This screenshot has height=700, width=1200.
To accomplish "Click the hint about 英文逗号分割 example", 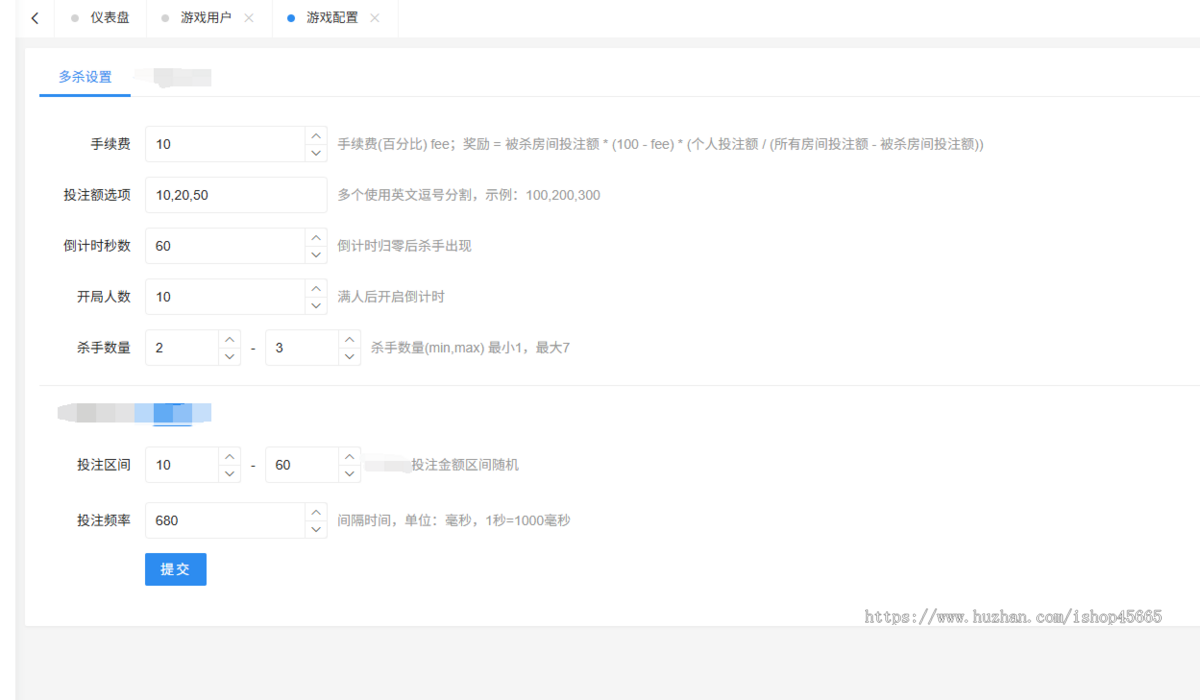I will (x=469, y=195).
